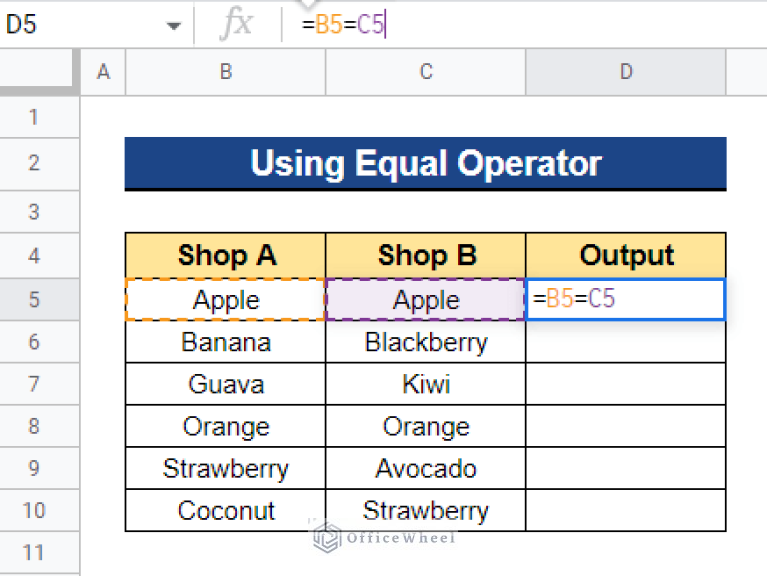Select empty Output cell in Banana row
The height and width of the screenshot is (576, 767).
tap(626, 342)
